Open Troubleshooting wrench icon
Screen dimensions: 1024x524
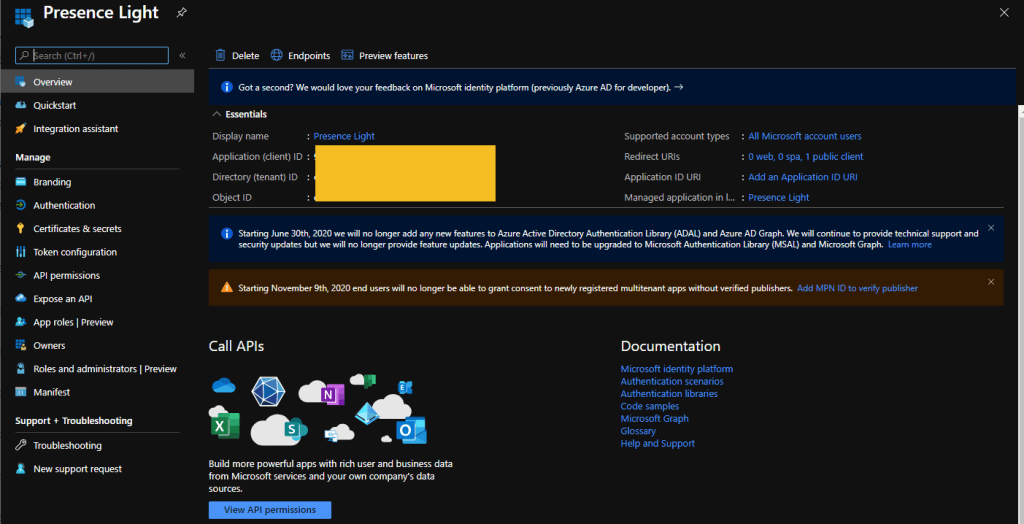pos(21,446)
